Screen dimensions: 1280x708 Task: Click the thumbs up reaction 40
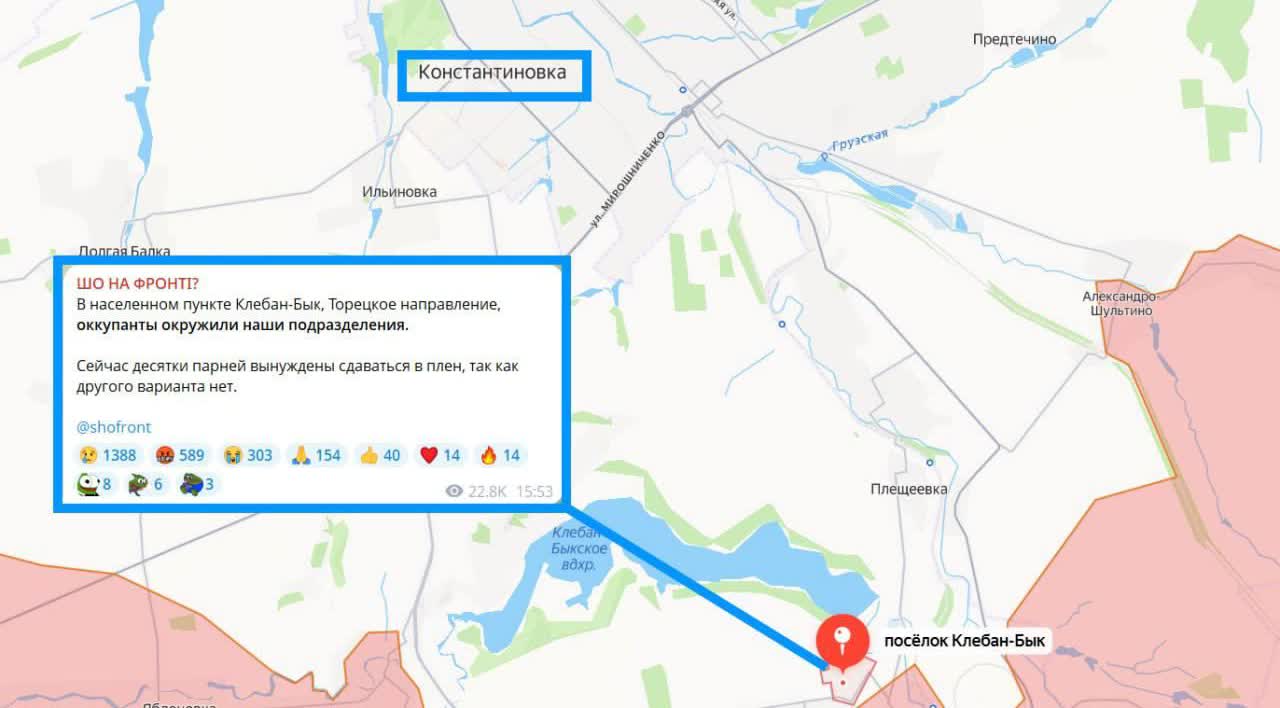(x=380, y=455)
